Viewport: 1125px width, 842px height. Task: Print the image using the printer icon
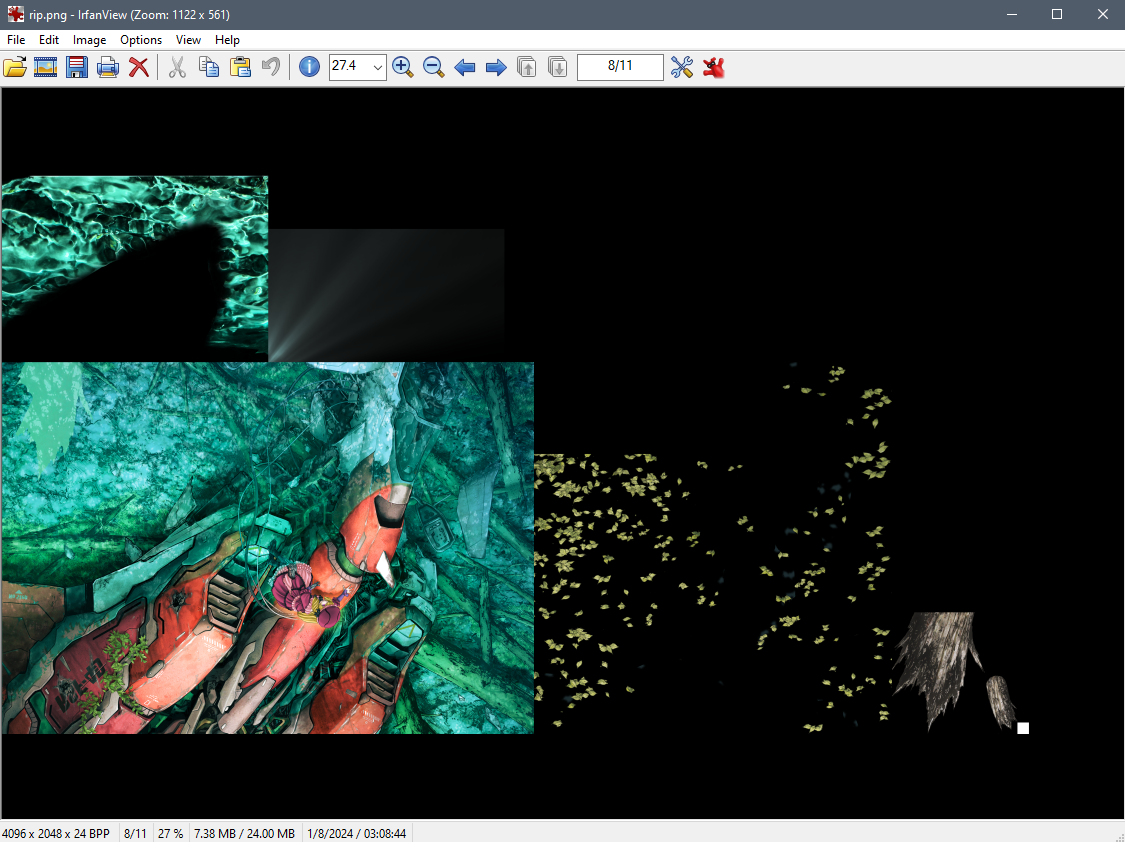click(x=108, y=67)
